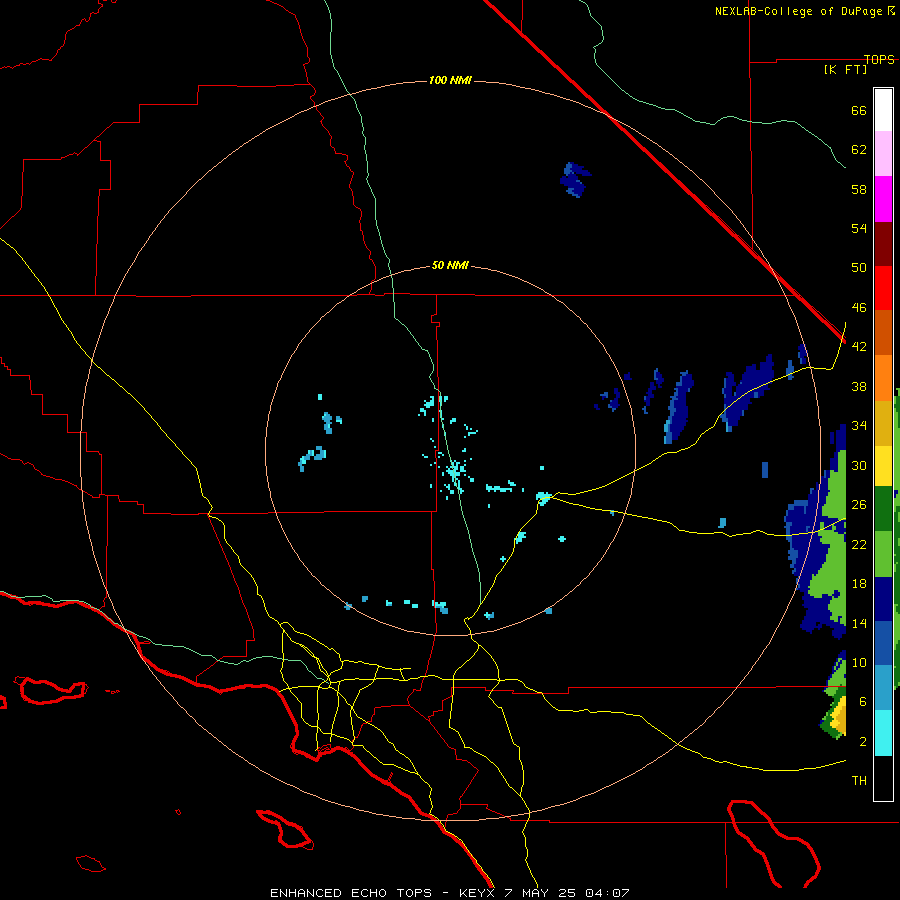This screenshot has width=900, height=900.
Task: Click the TOPS legend title
Action: [x=879, y=59]
